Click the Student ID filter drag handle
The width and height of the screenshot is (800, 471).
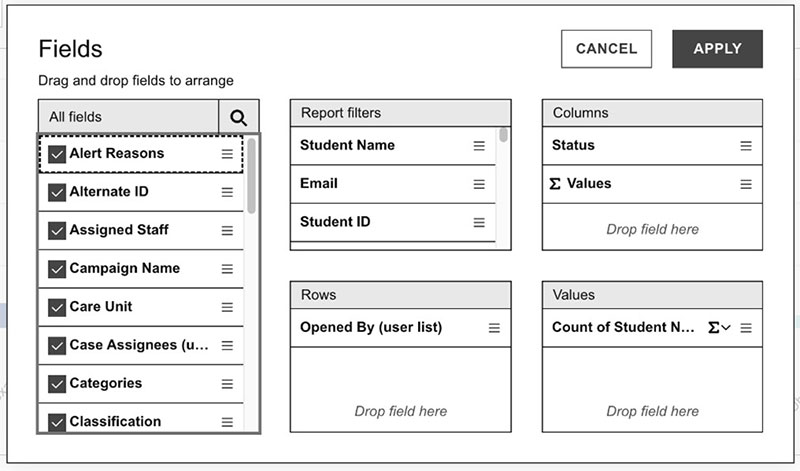click(x=479, y=222)
